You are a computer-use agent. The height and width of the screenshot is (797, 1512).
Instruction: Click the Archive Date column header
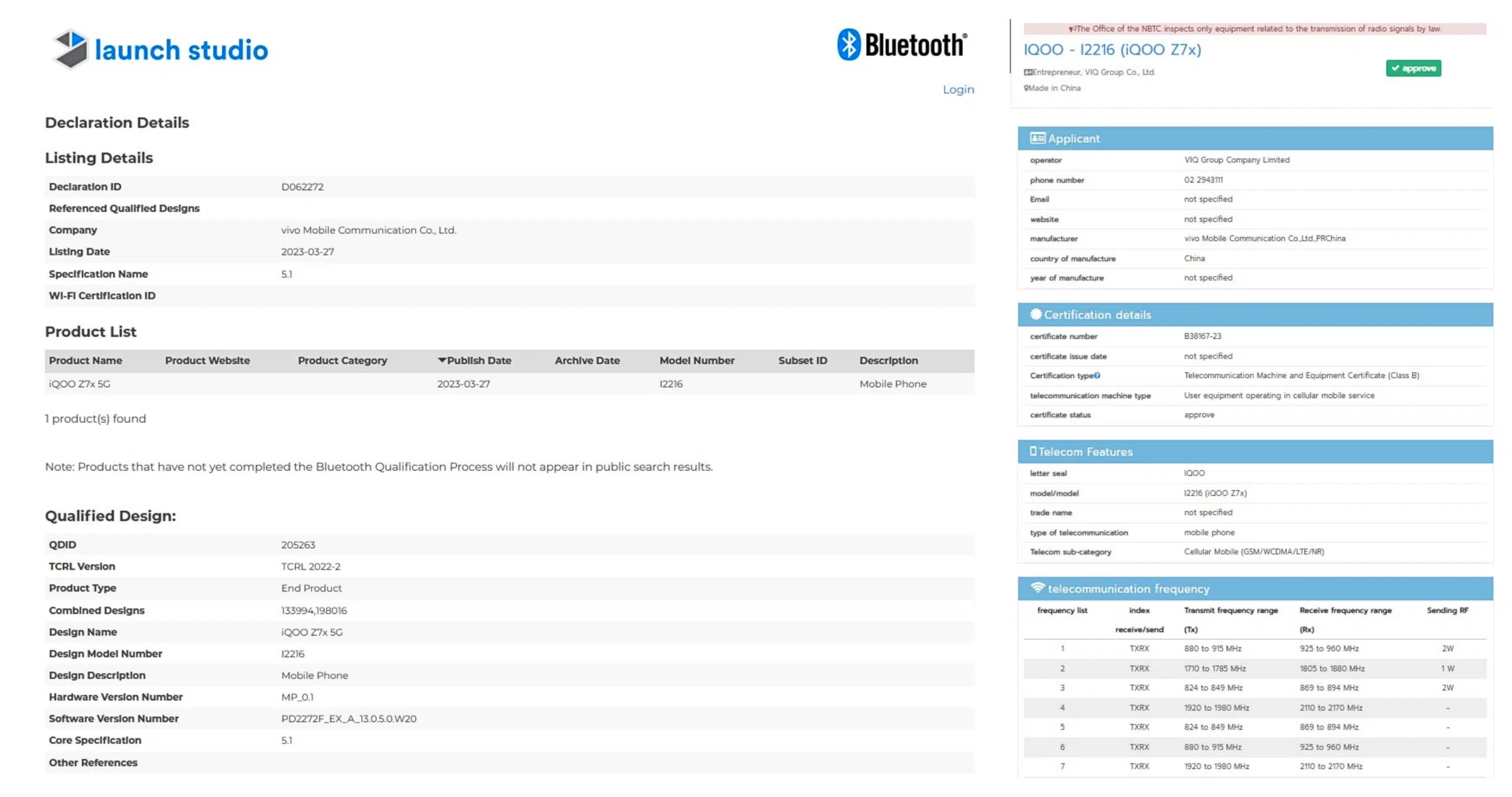[x=586, y=360]
